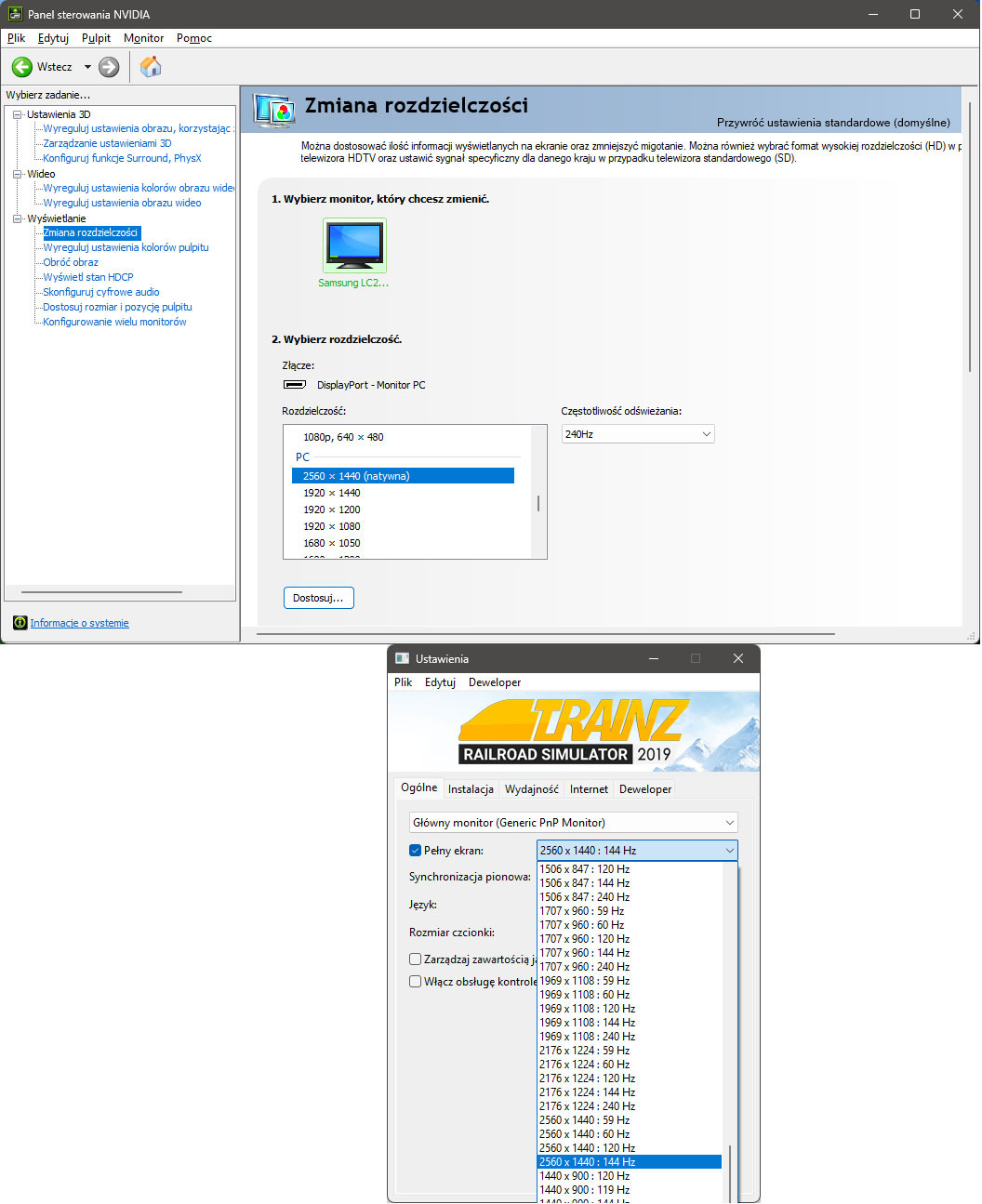Select the Samsung monitor icon
Screen dimensions: 982x1204
tap(354, 246)
